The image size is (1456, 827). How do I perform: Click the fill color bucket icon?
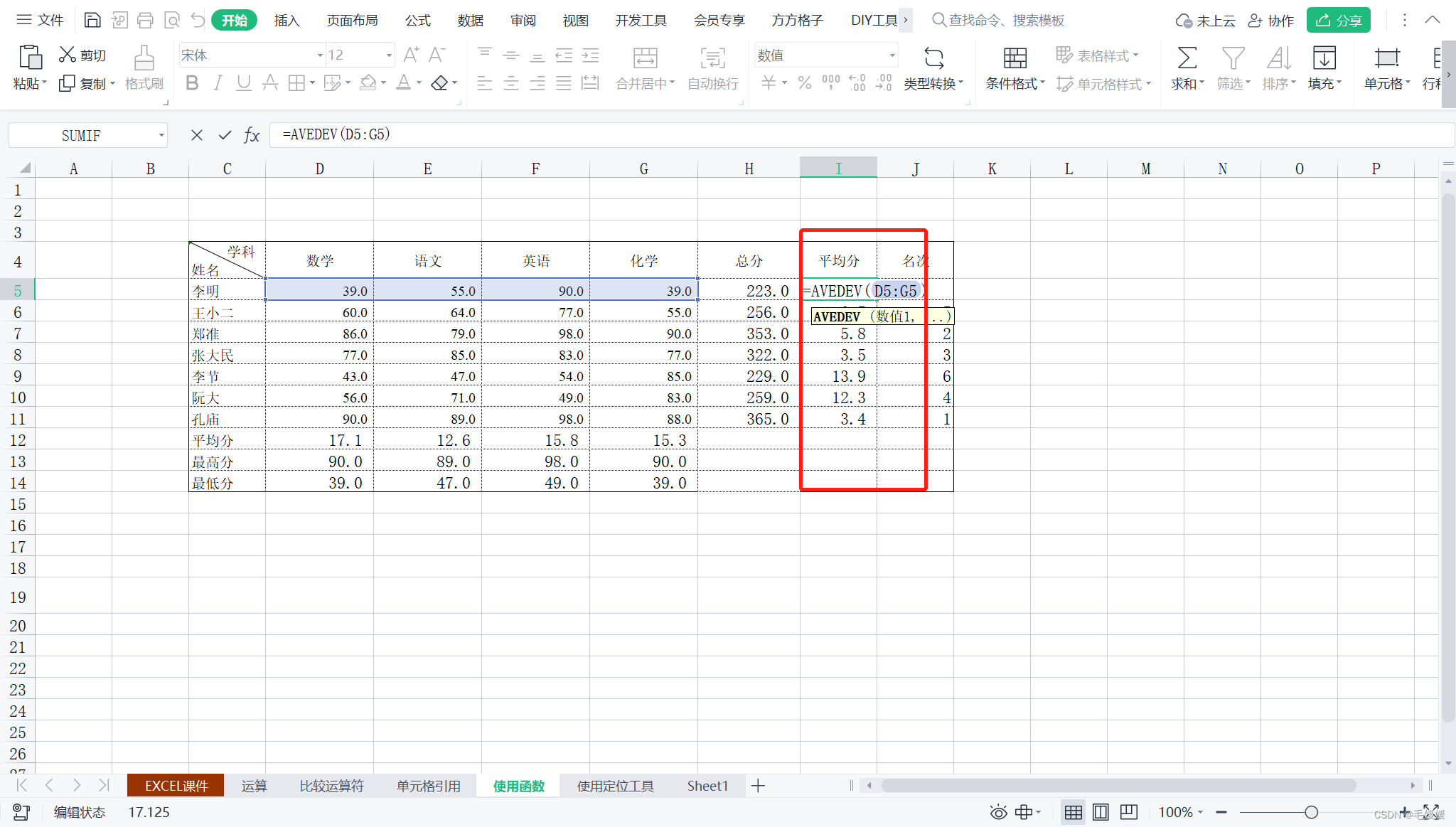click(x=368, y=83)
